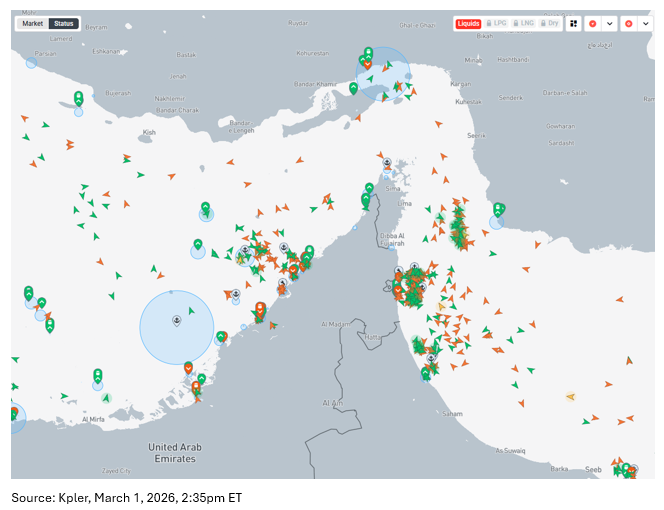Toggle the locked Dry filter
This screenshot has height=510, width=664.
tap(550, 23)
